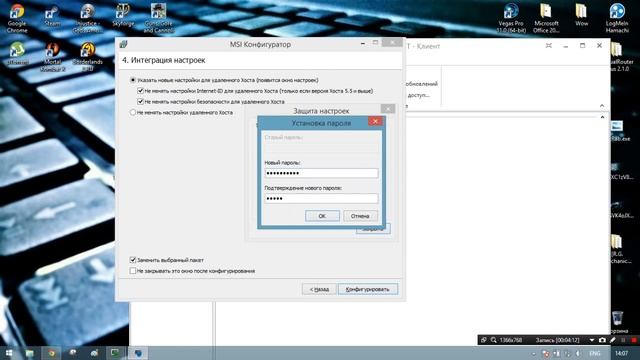Open Borderlands desktop shortcut
640x360 pixels.
point(87,57)
